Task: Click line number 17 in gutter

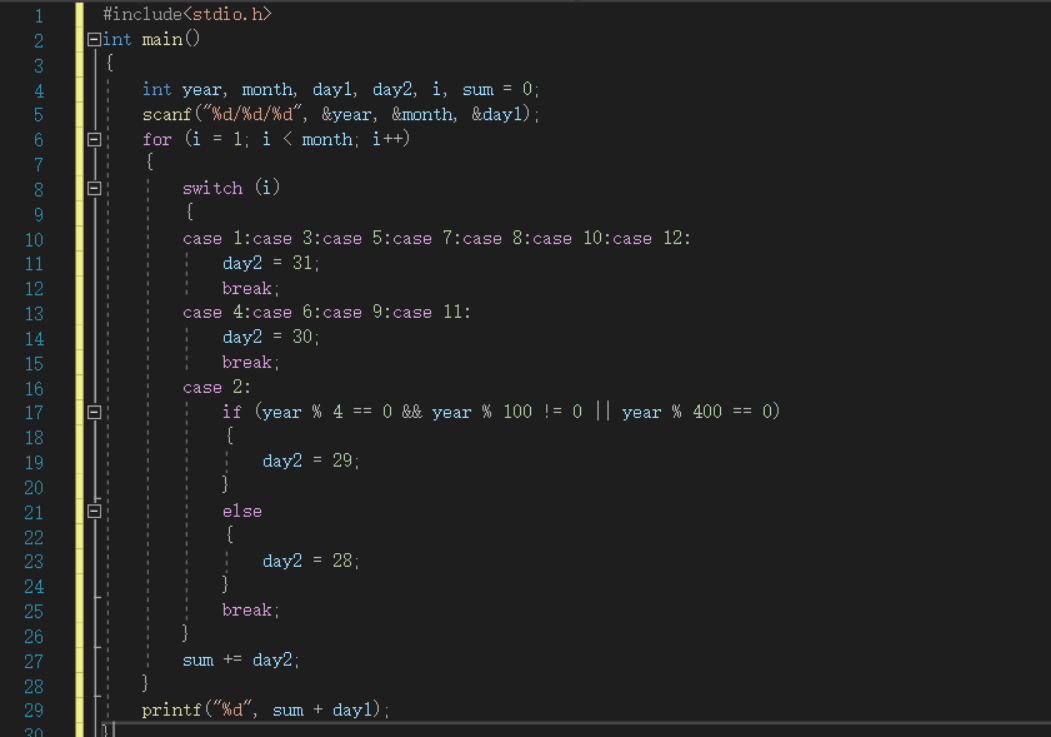Action: tap(34, 413)
